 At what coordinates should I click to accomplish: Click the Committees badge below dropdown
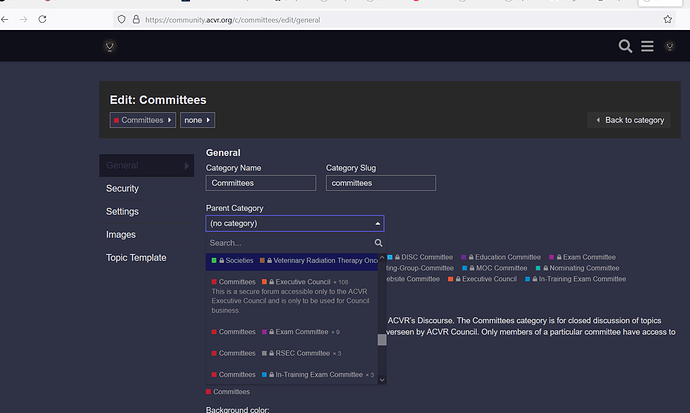tap(228, 392)
